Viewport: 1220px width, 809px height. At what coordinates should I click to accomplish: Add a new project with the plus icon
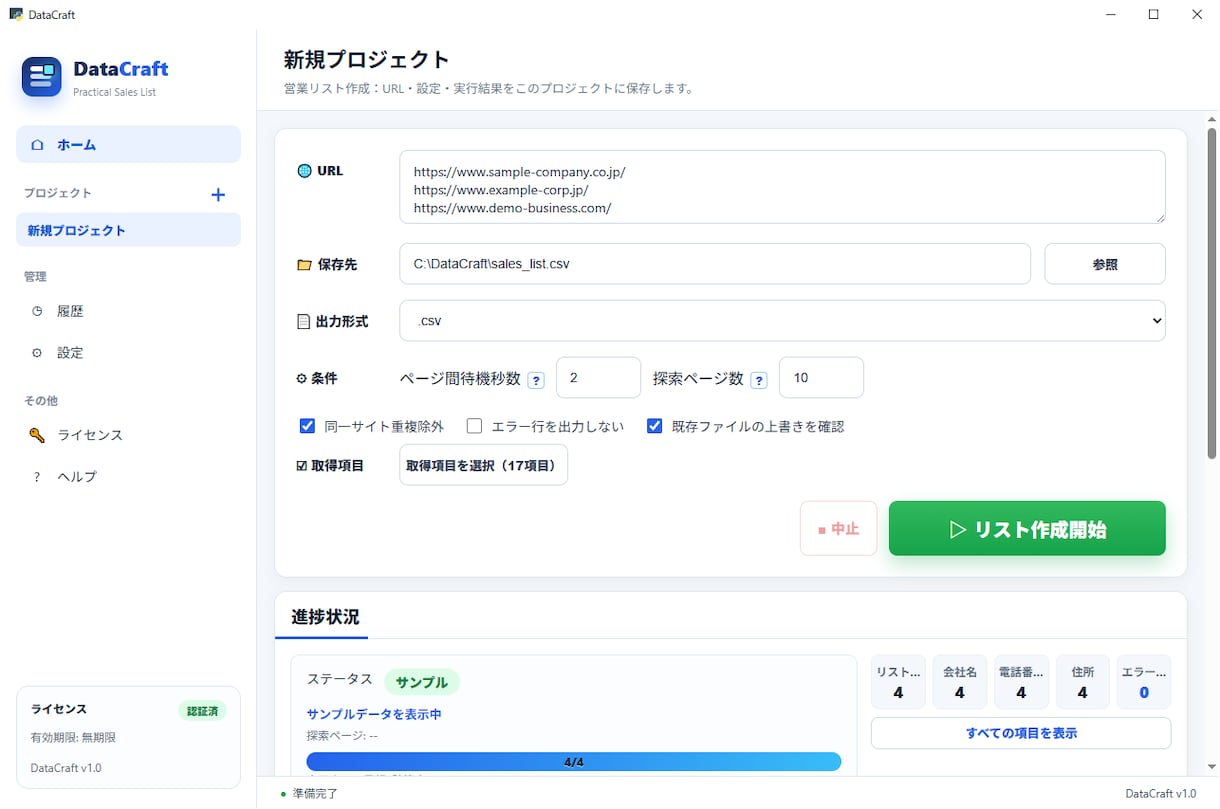pyautogui.click(x=218, y=195)
